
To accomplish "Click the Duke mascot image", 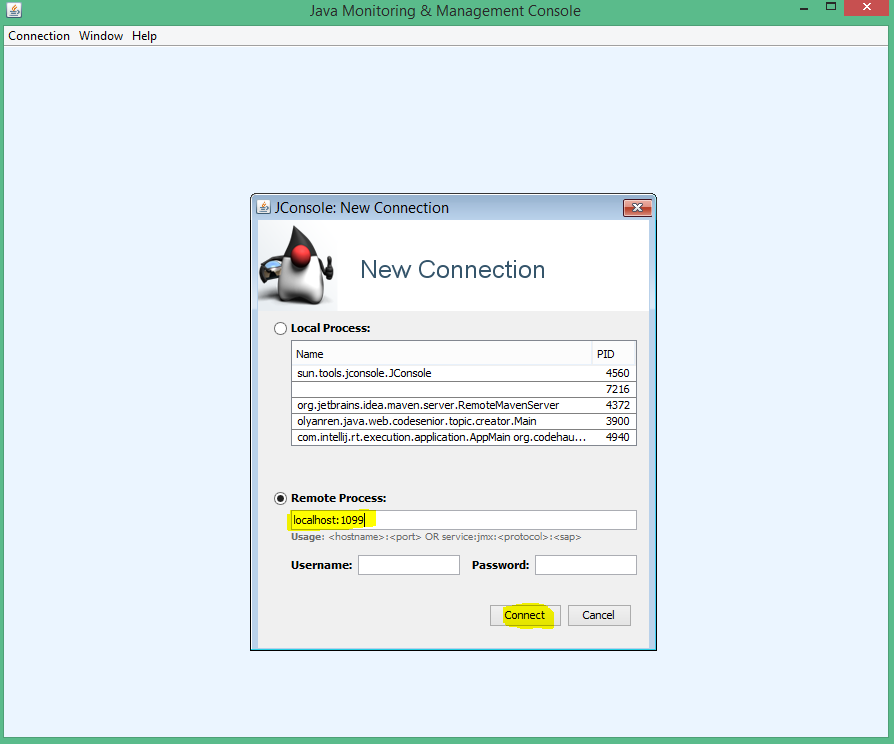I will (x=297, y=265).
